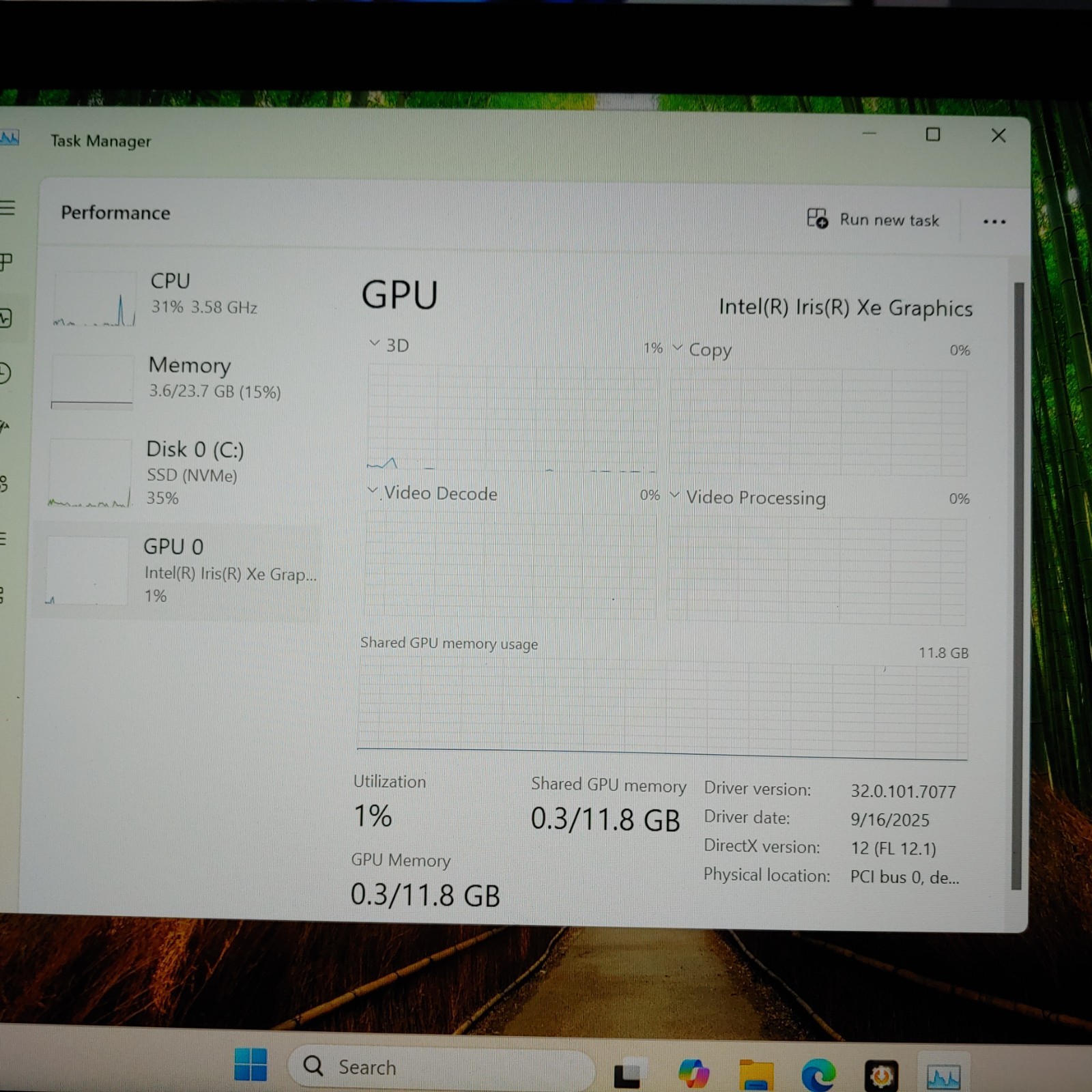Click the 'Shared GPU memory usage' label
This screenshot has width=1092, height=1092.
[x=449, y=644]
